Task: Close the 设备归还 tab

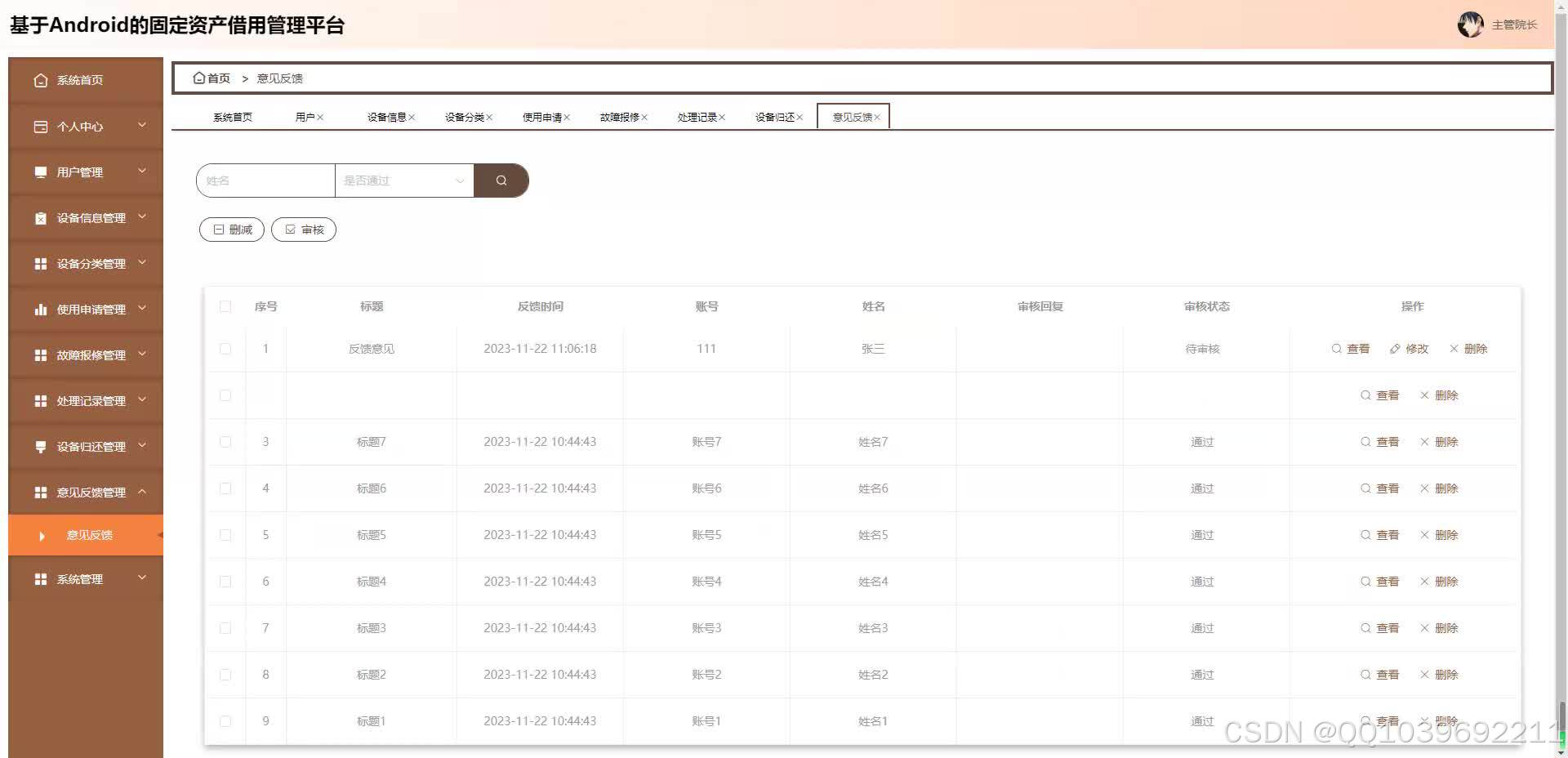Action: click(x=800, y=118)
